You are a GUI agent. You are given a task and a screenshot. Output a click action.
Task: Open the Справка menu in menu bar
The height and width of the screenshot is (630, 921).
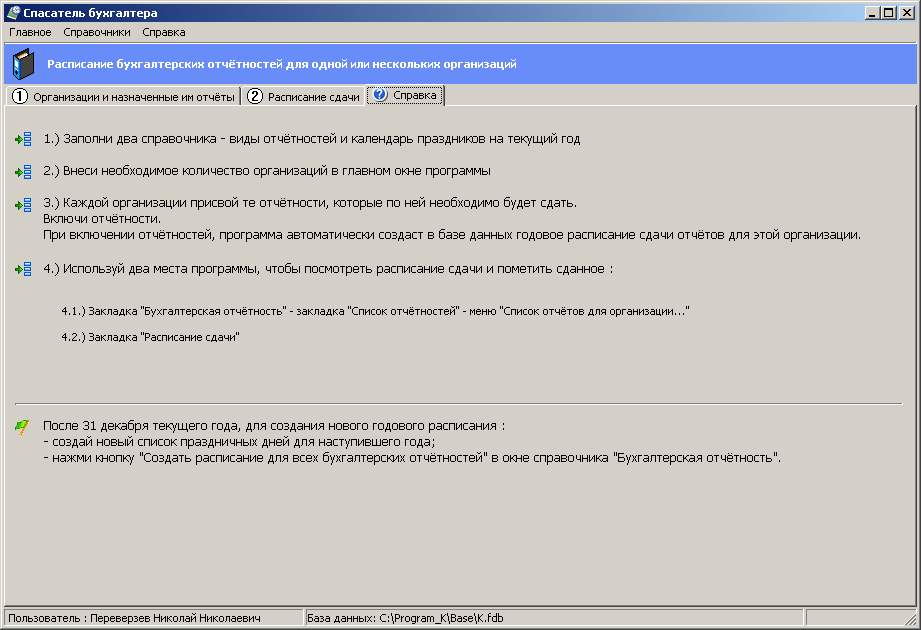pyautogui.click(x=164, y=32)
